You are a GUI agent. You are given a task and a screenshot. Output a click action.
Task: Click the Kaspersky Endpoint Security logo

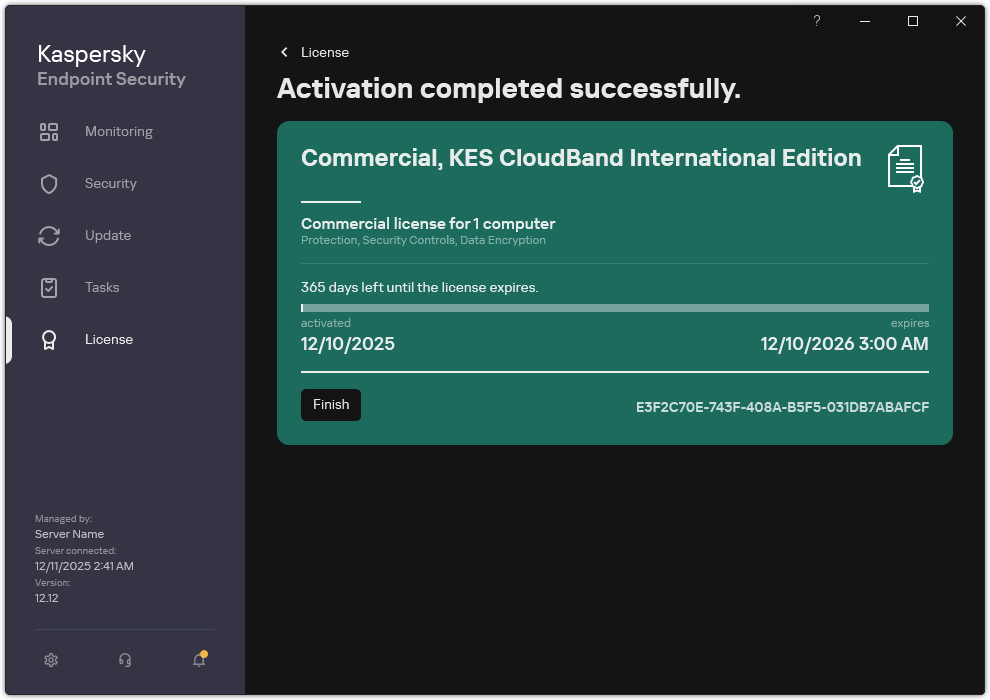coord(110,65)
